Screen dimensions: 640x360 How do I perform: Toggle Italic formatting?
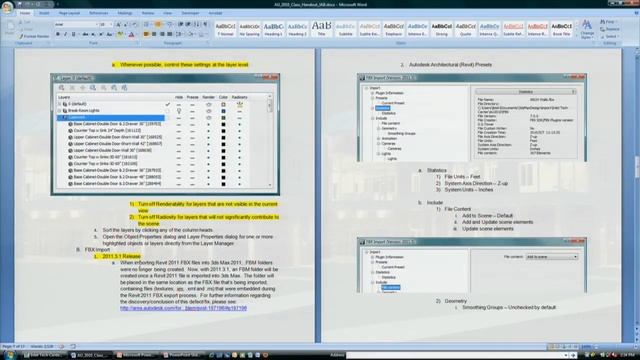pyautogui.click(x=65, y=34)
